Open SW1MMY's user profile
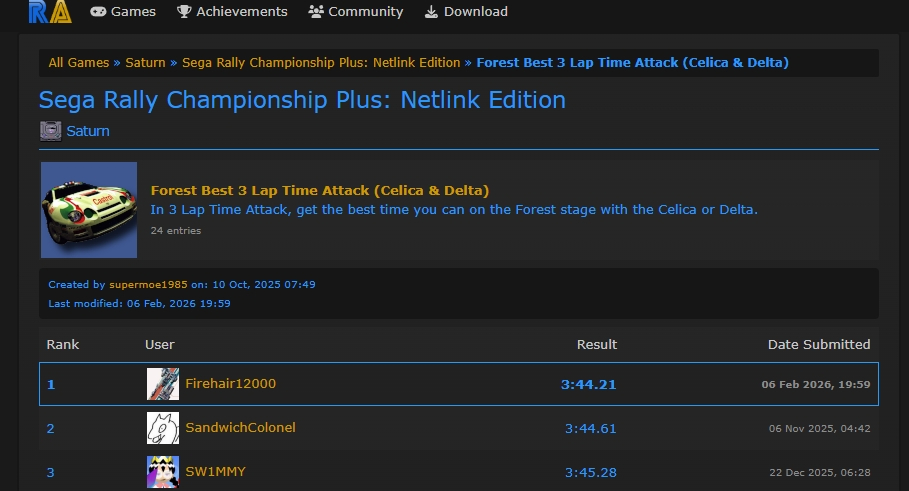 [x=215, y=472]
